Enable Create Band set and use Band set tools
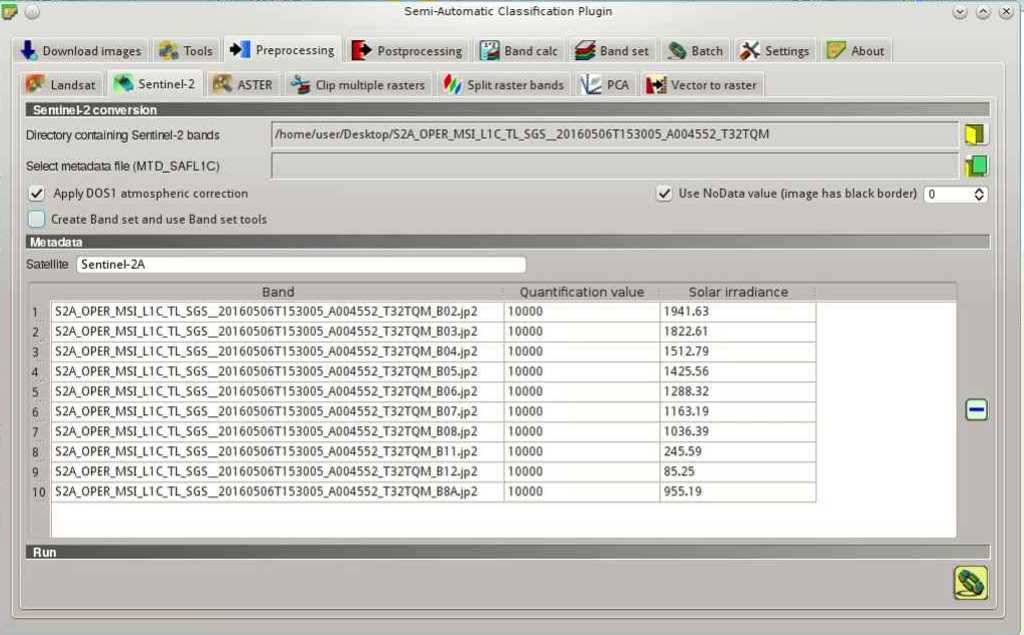The image size is (1024, 635). [x=36, y=218]
